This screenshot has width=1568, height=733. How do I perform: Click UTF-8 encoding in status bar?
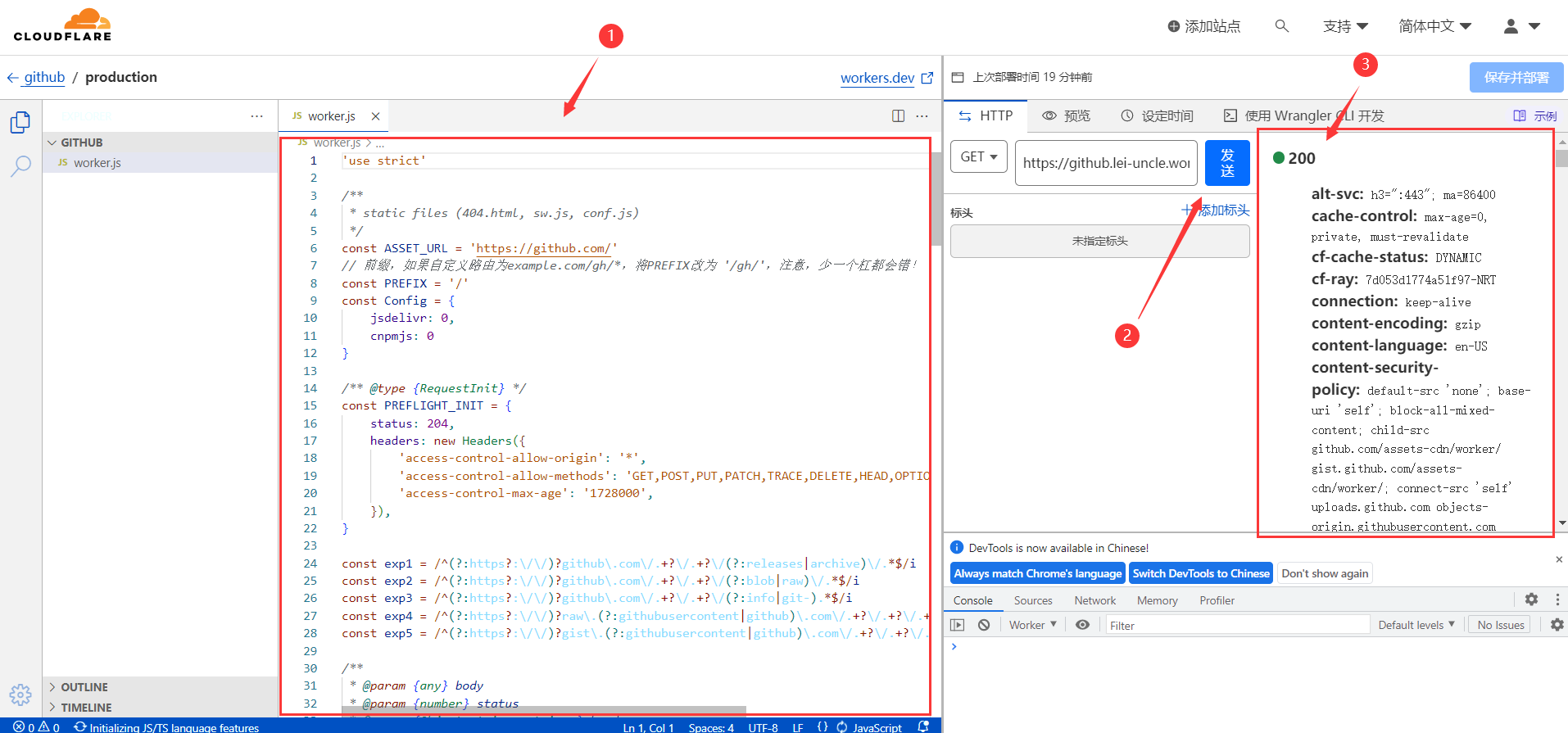[763, 727]
